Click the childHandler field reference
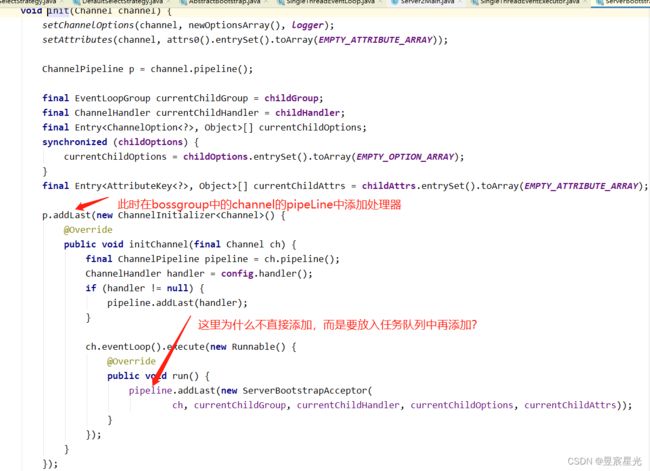This screenshot has width=650, height=471. pyautogui.click(x=308, y=113)
